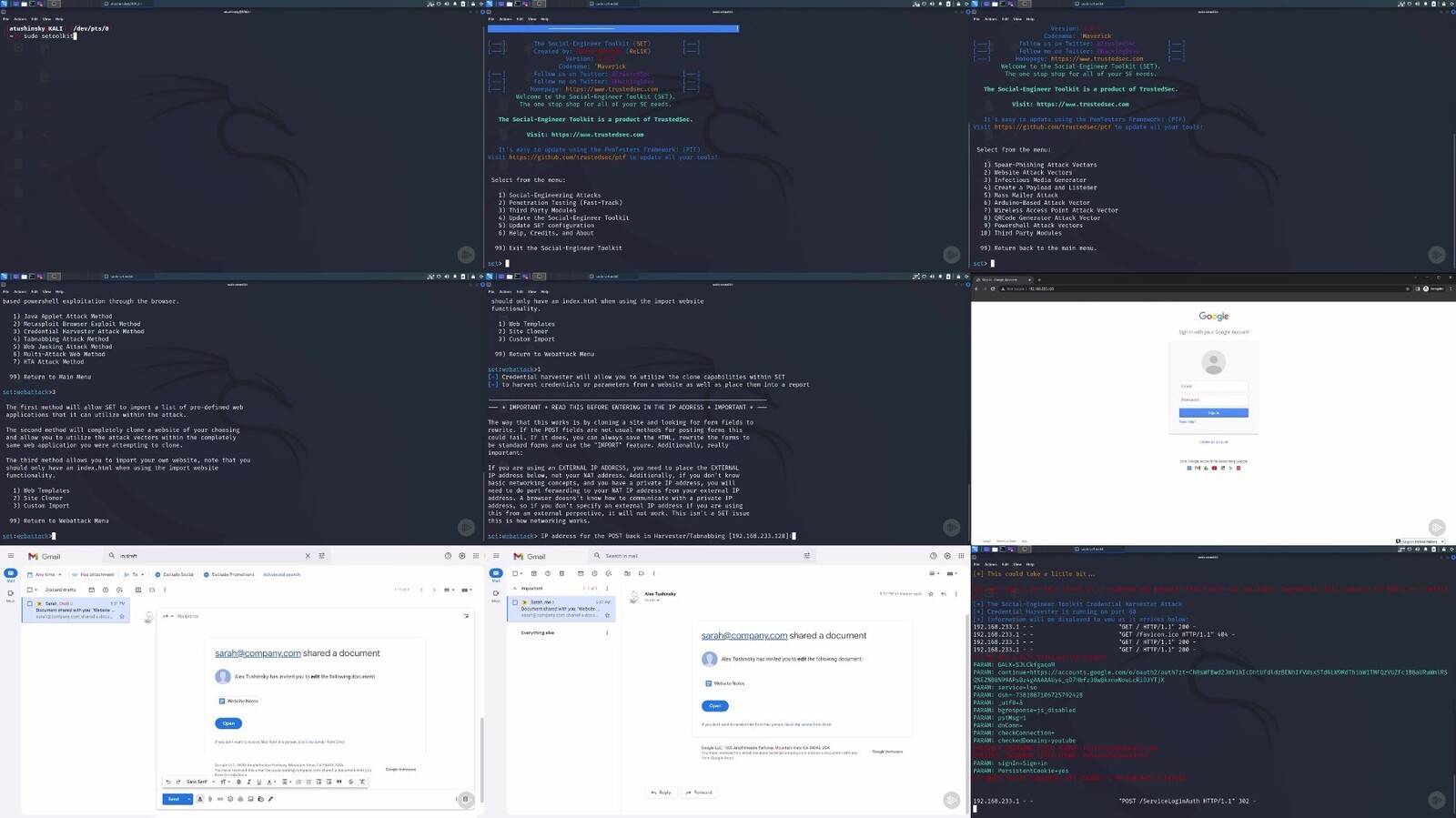Screen dimensions: 1456x818
Task: Toggle the 'Has attachment' filter chip
Action: pos(94,574)
